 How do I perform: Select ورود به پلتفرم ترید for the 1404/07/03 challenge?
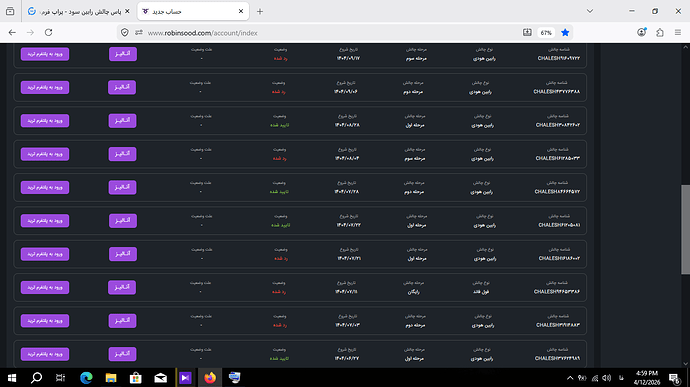click(45, 321)
